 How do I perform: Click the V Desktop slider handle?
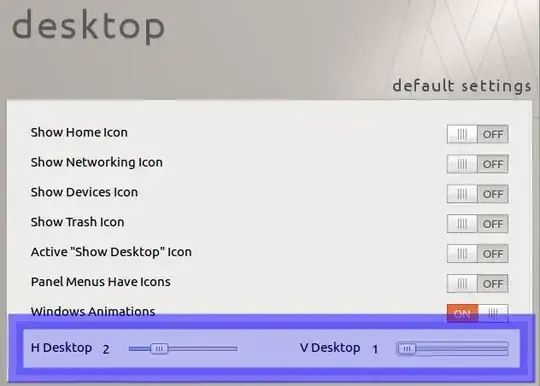[x=407, y=349]
